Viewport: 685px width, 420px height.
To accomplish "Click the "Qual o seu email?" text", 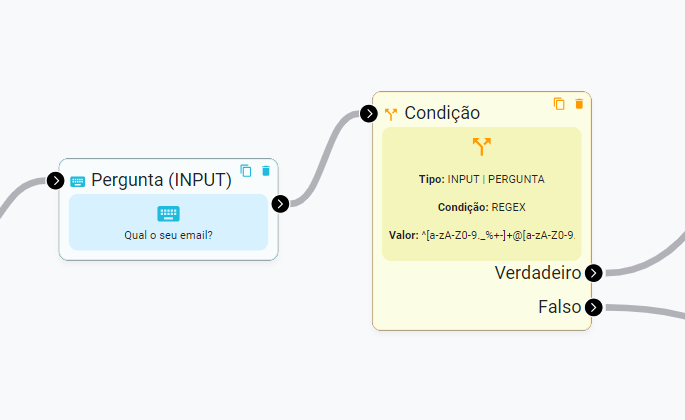I will point(168,236).
